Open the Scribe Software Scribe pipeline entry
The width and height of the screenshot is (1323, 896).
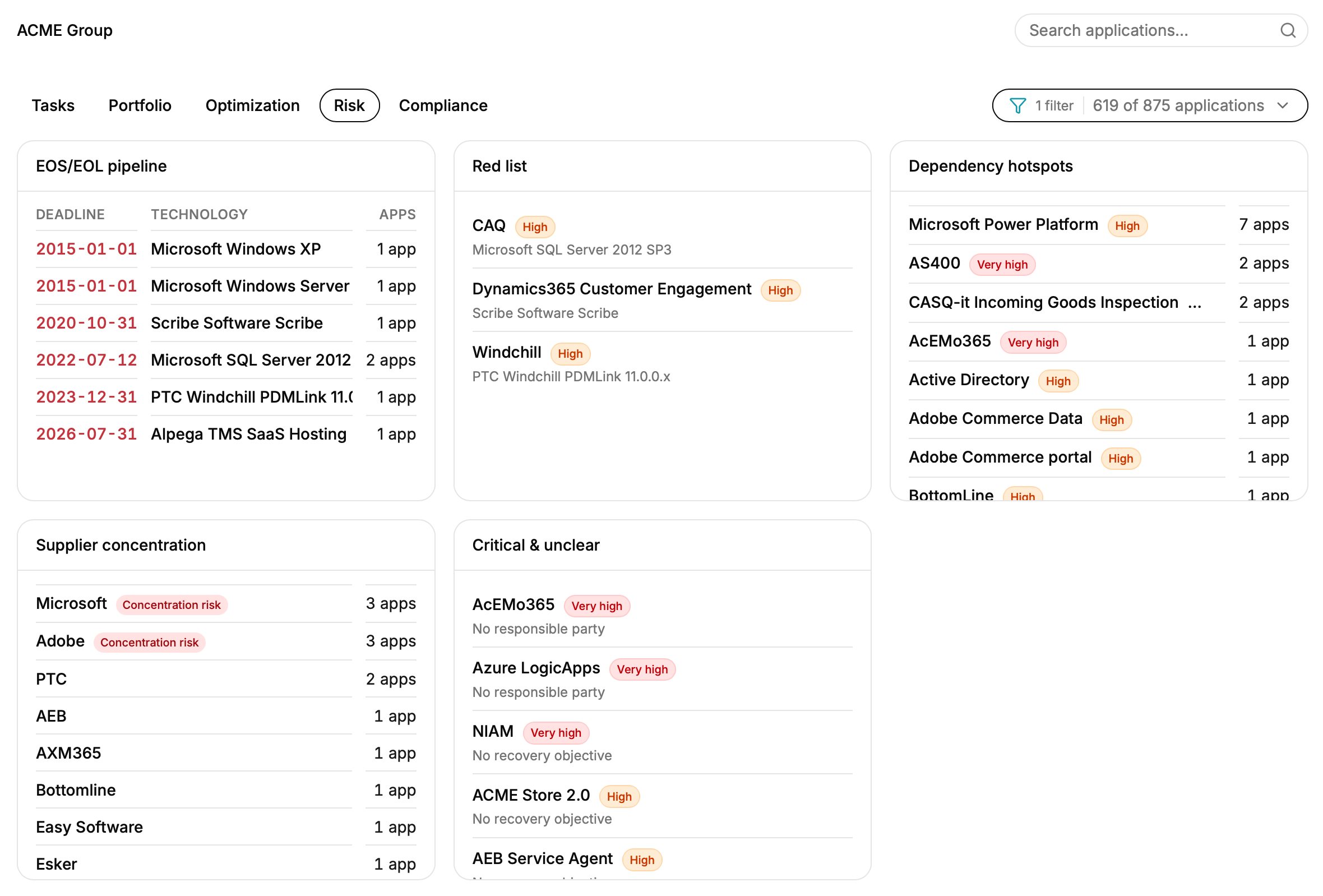click(226, 323)
